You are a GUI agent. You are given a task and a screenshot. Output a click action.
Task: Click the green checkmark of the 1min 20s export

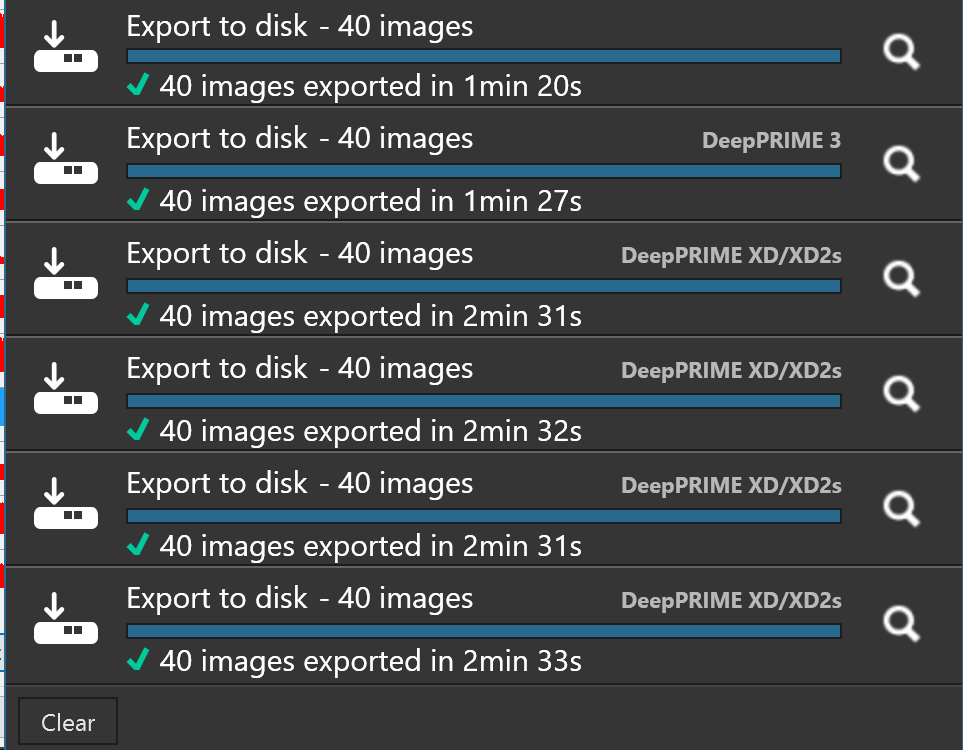click(x=138, y=86)
